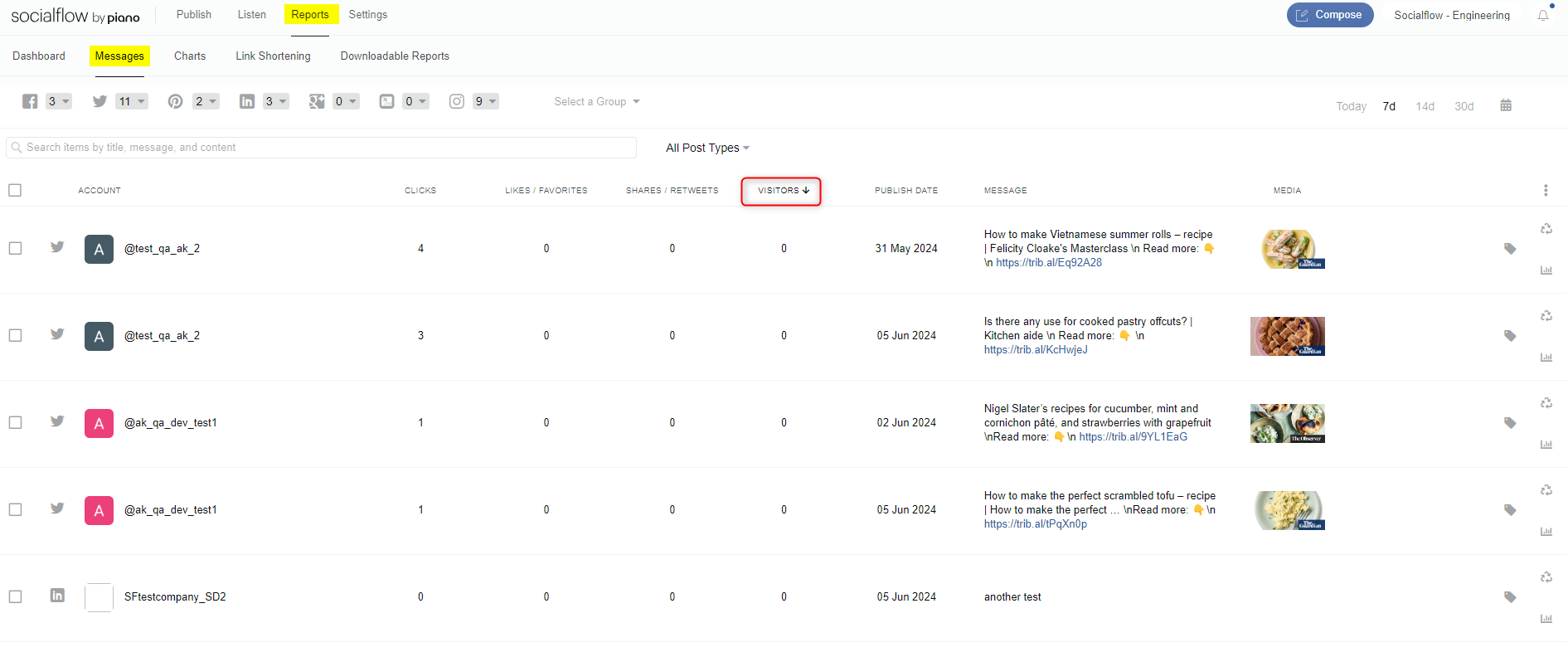This screenshot has height=652, width=1568.
Task: Click the Compose button
Action: pos(1330,15)
